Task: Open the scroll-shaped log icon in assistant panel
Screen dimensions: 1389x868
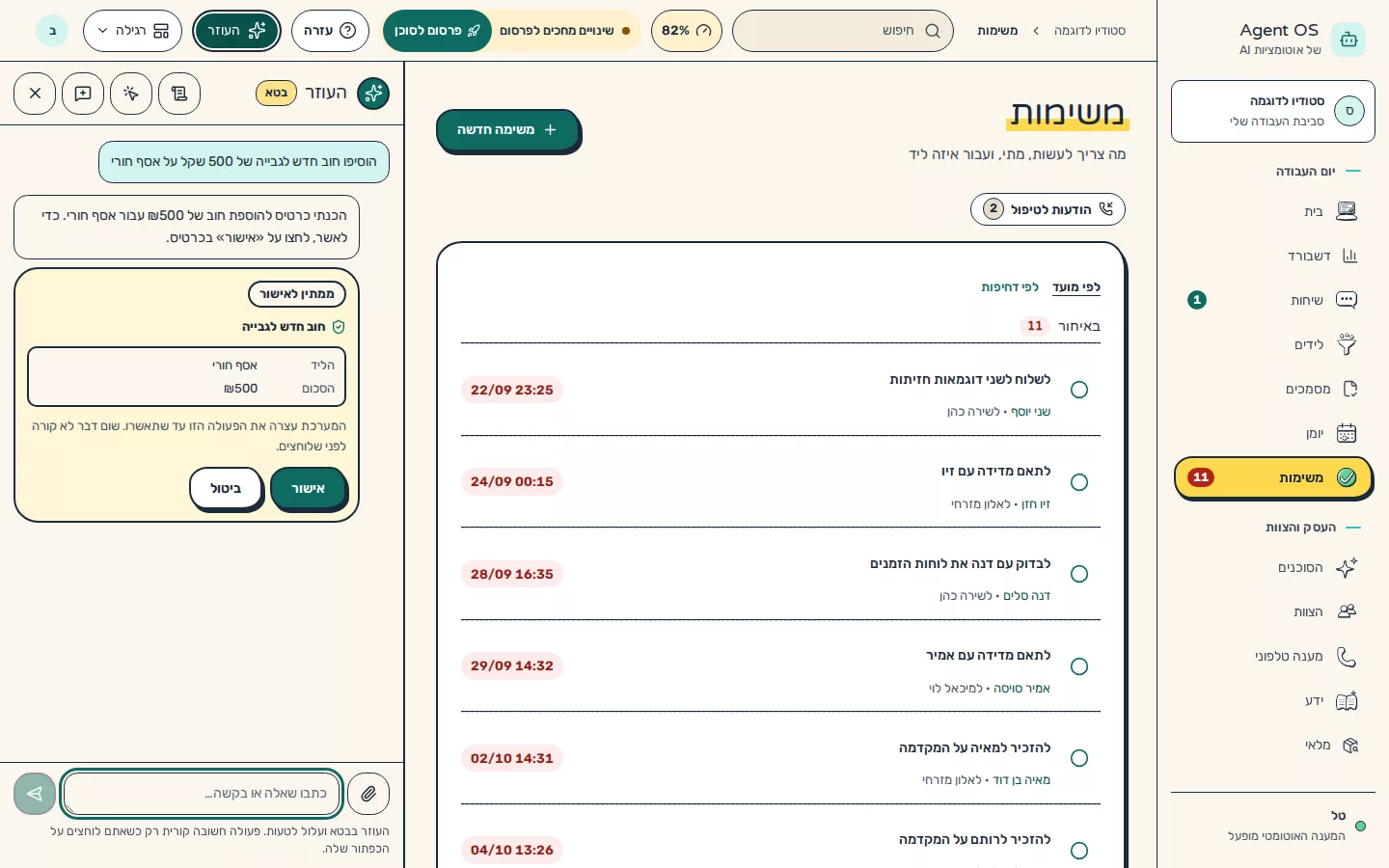Action: (x=179, y=94)
